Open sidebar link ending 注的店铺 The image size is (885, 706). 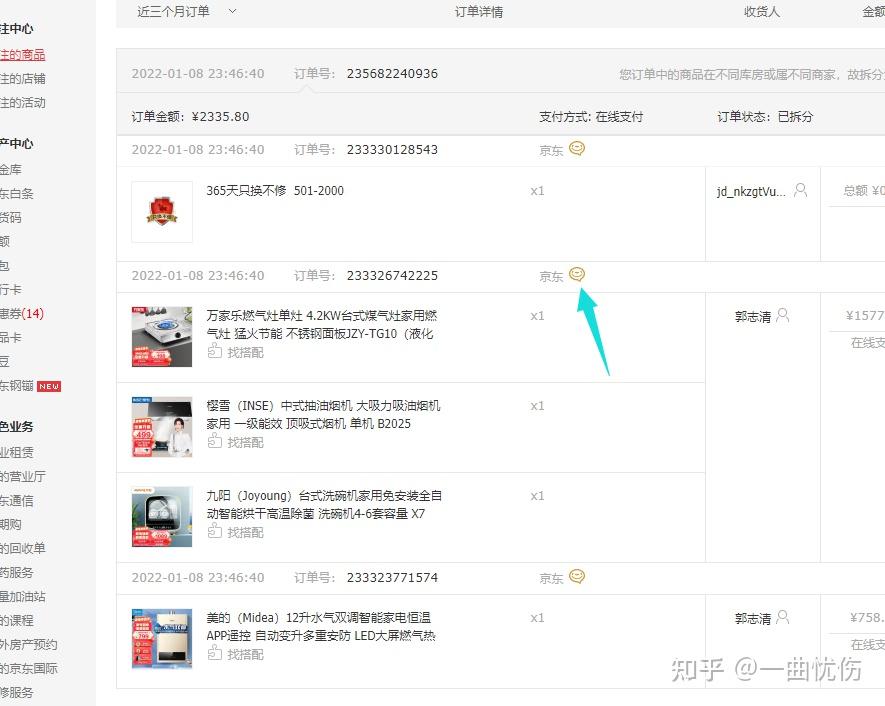click(x=23, y=78)
